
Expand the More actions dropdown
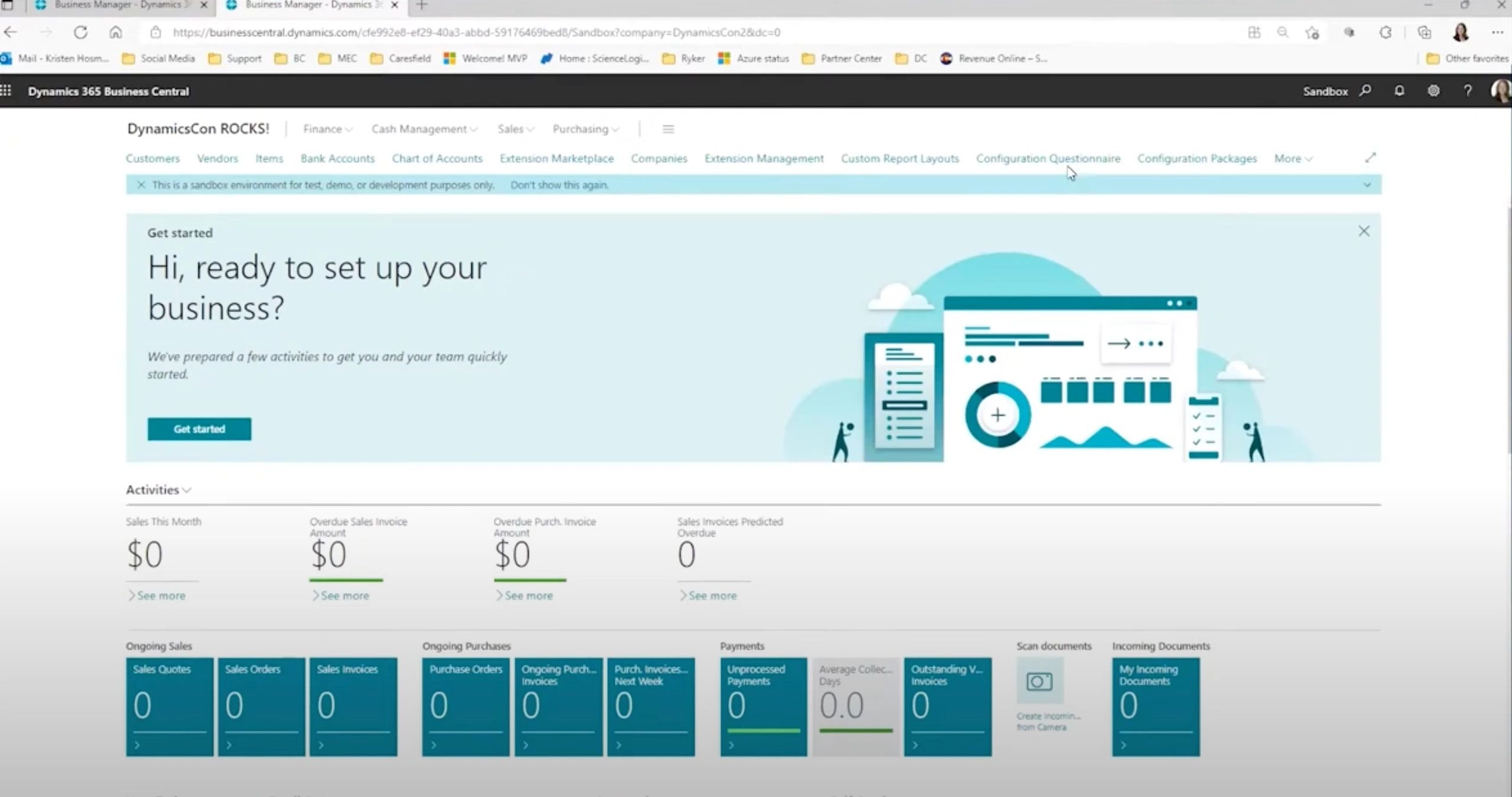coord(1293,158)
